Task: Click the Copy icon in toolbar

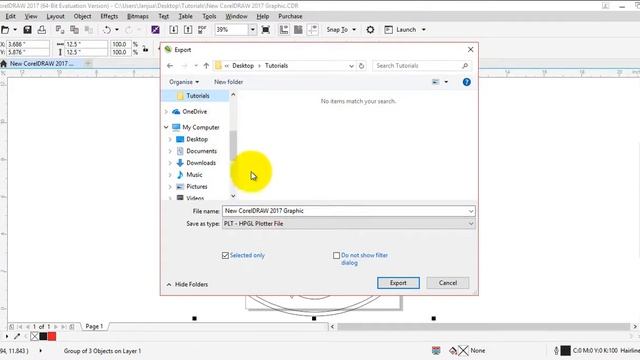Action: (74, 30)
